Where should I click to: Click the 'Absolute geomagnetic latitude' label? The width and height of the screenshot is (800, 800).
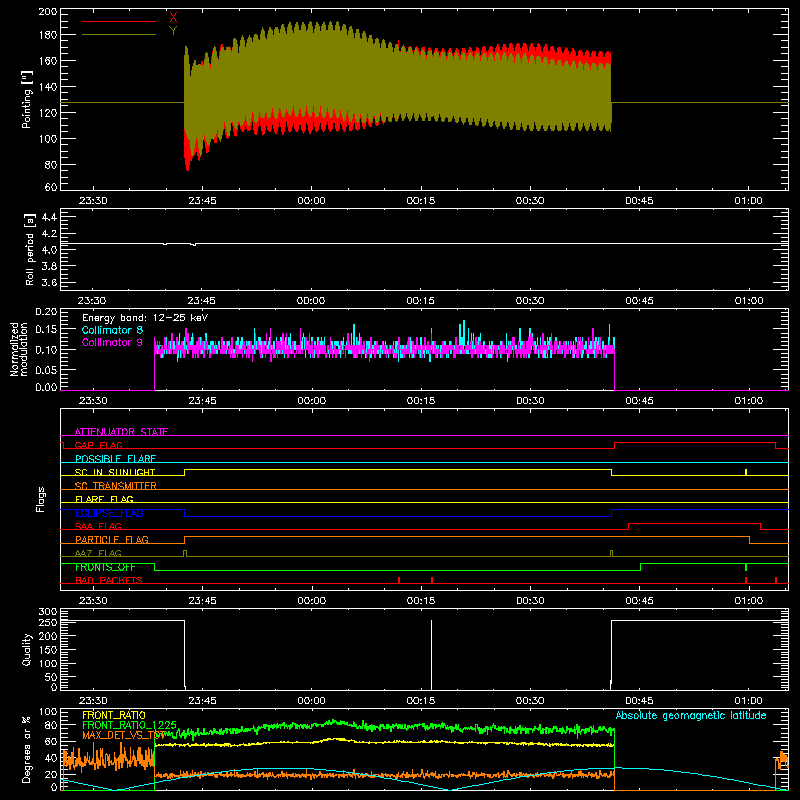click(691, 715)
